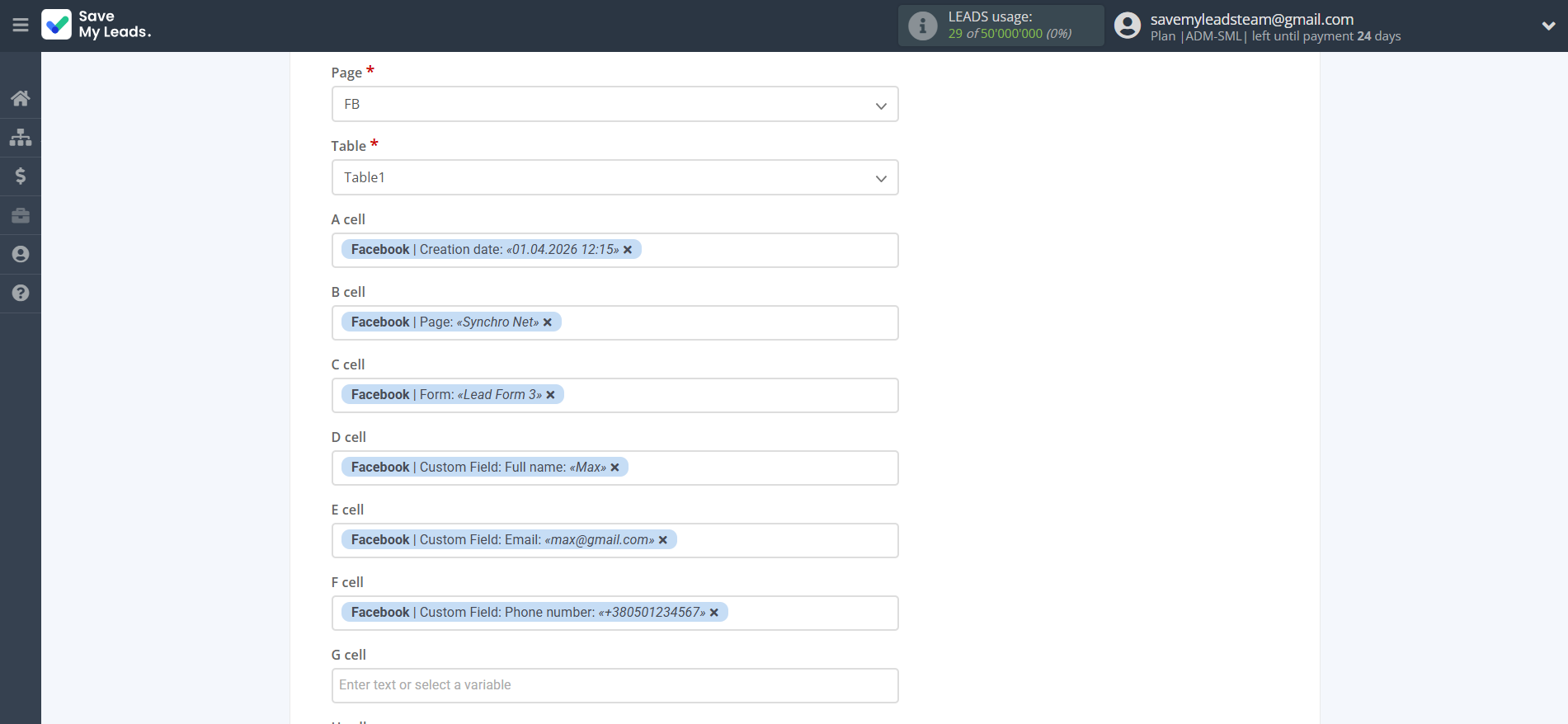This screenshot has width=1568, height=724.
Task: Open the hamburger menu in the header
Action: (x=21, y=26)
